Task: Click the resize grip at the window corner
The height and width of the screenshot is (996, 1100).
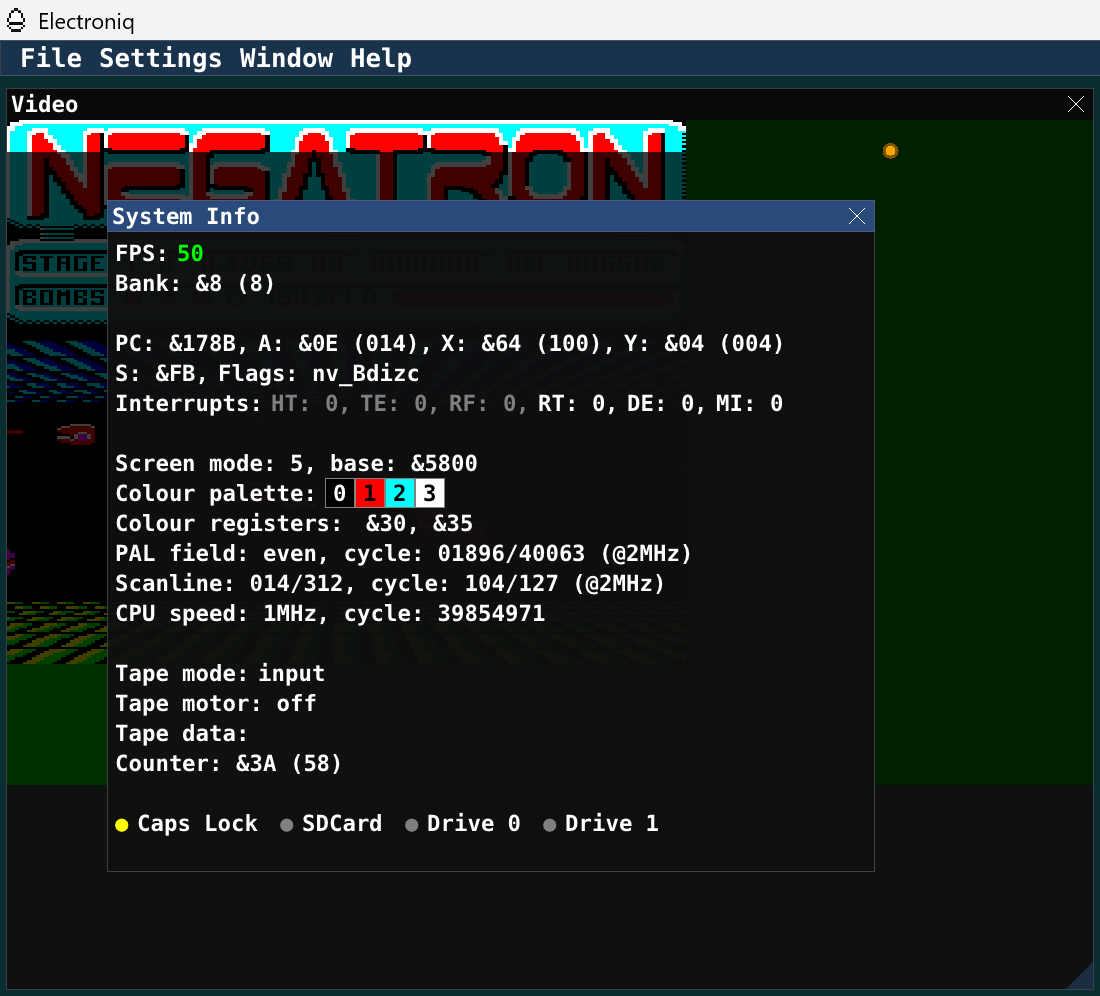Action: [1080, 977]
